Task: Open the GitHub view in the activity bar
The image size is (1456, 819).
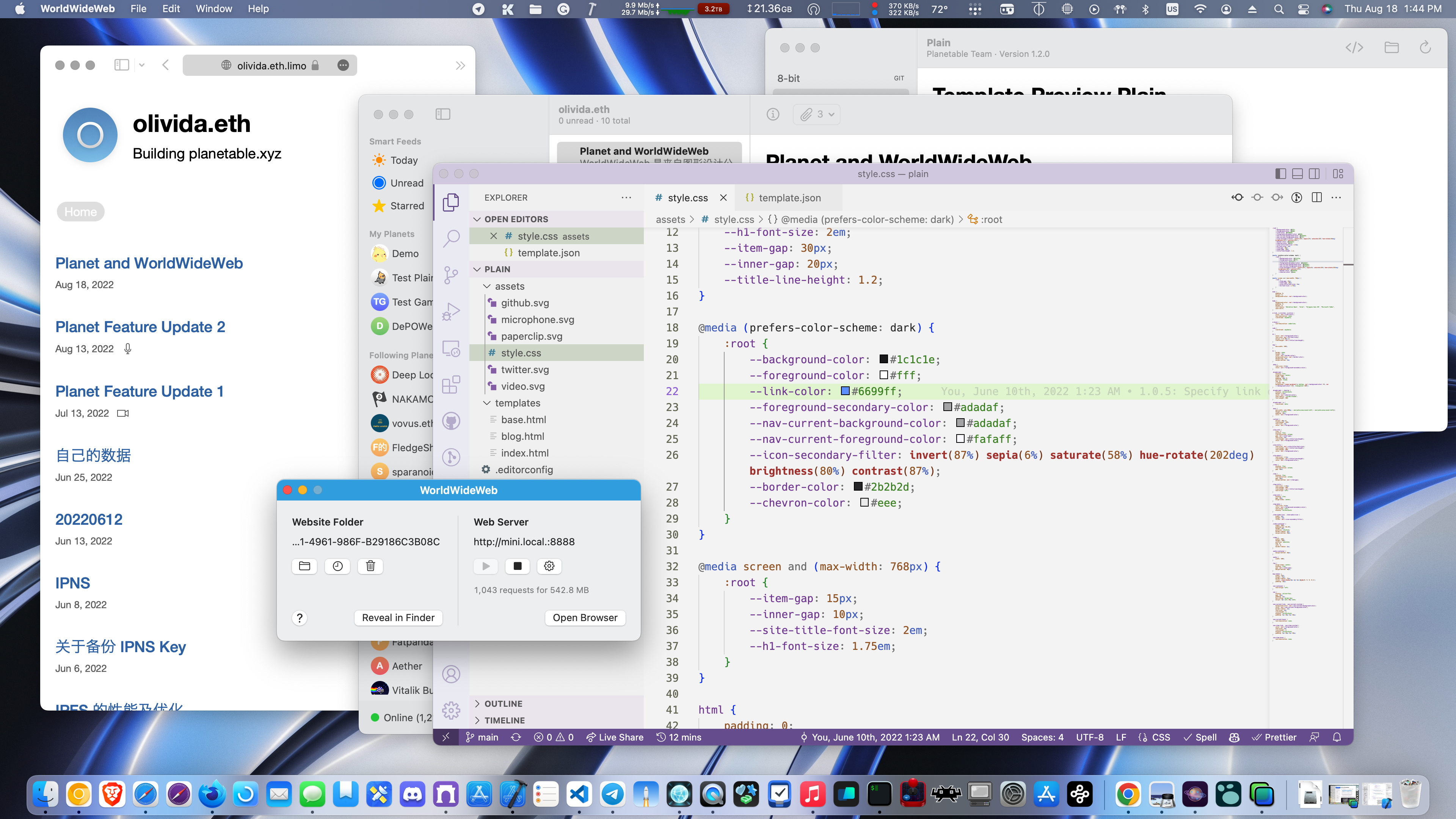Action: [451, 421]
